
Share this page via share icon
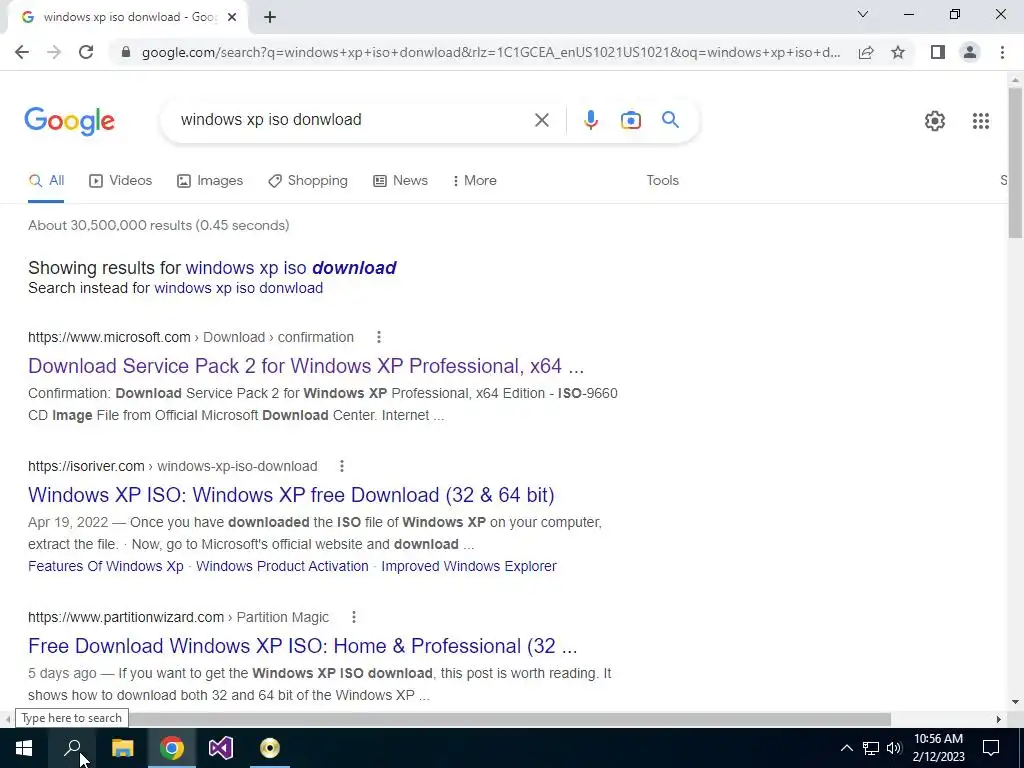(866, 52)
